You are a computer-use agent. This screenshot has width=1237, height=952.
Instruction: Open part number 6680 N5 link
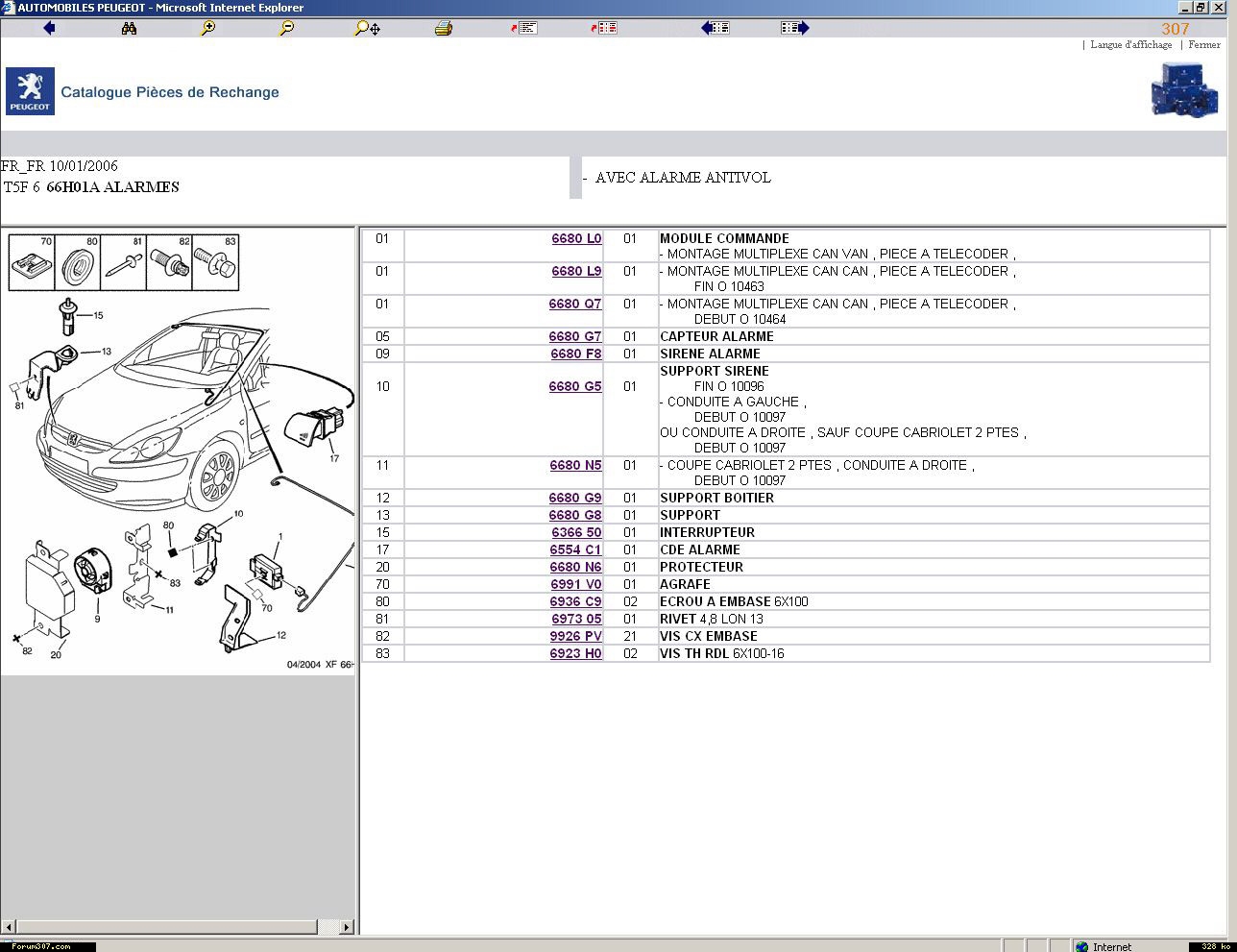point(576,465)
